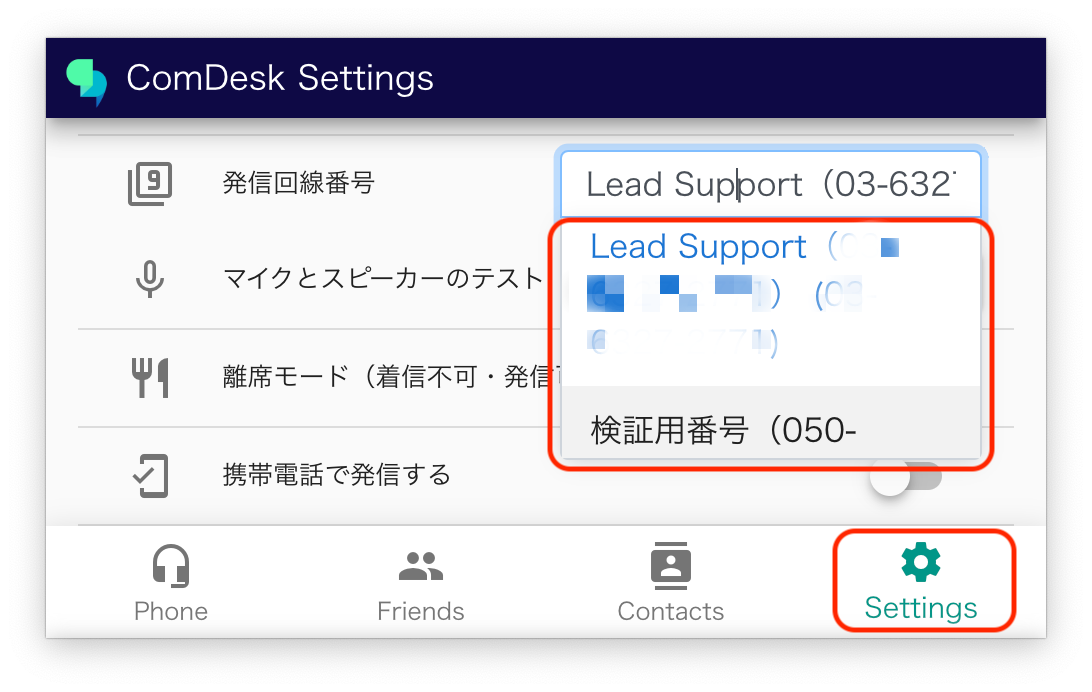1092x692 pixels.
Task: Click the Settings tab label
Action: click(921, 608)
